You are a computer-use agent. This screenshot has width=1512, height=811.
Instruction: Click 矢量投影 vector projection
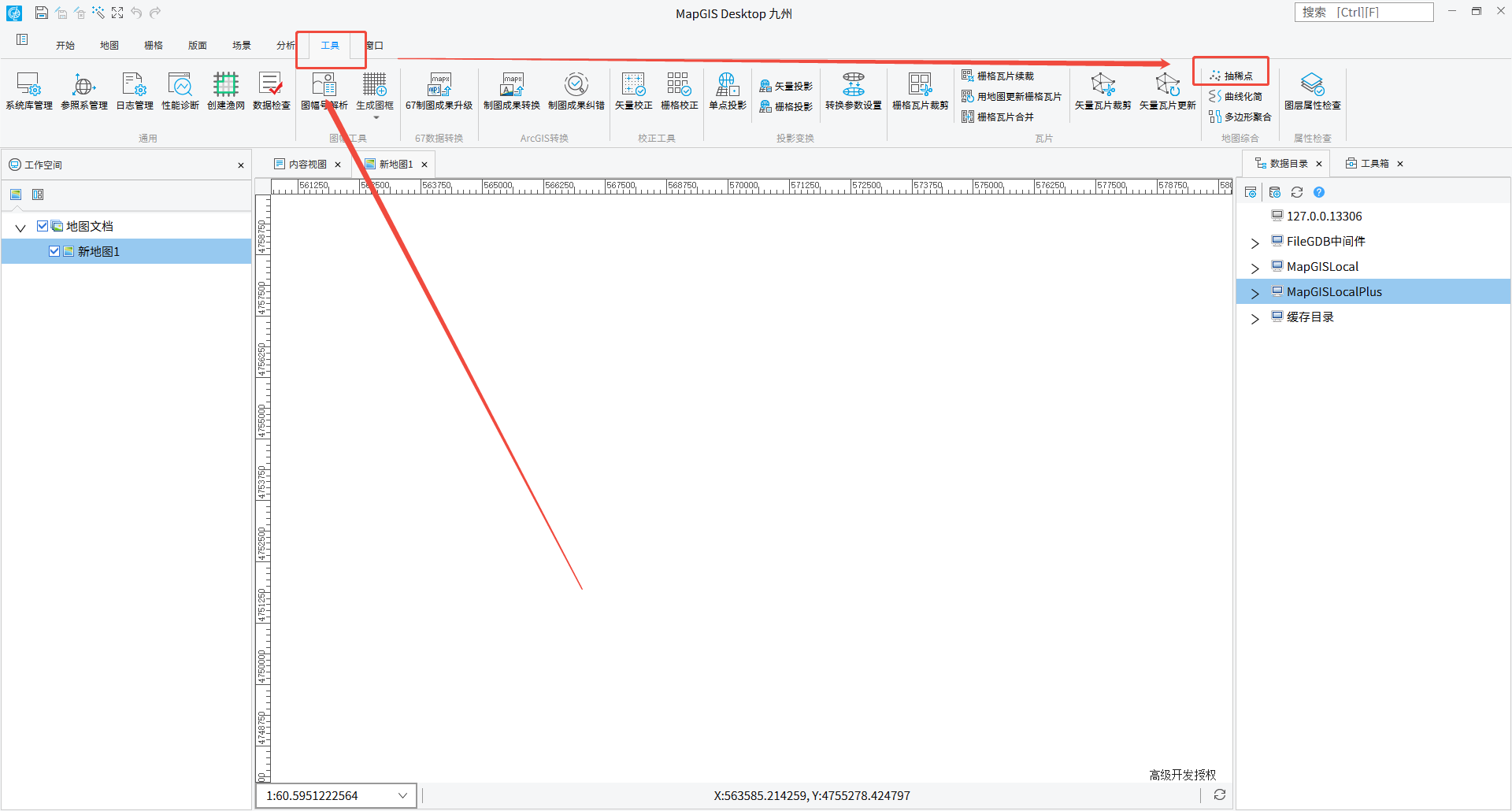click(x=786, y=86)
